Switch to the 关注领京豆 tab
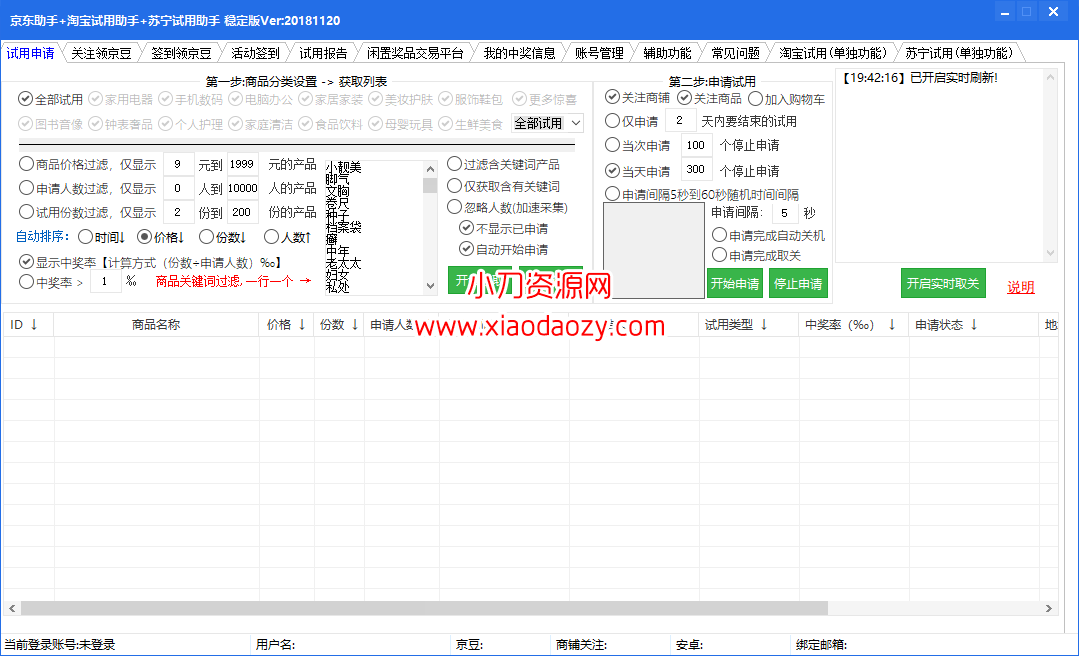 click(x=101, y=53)
